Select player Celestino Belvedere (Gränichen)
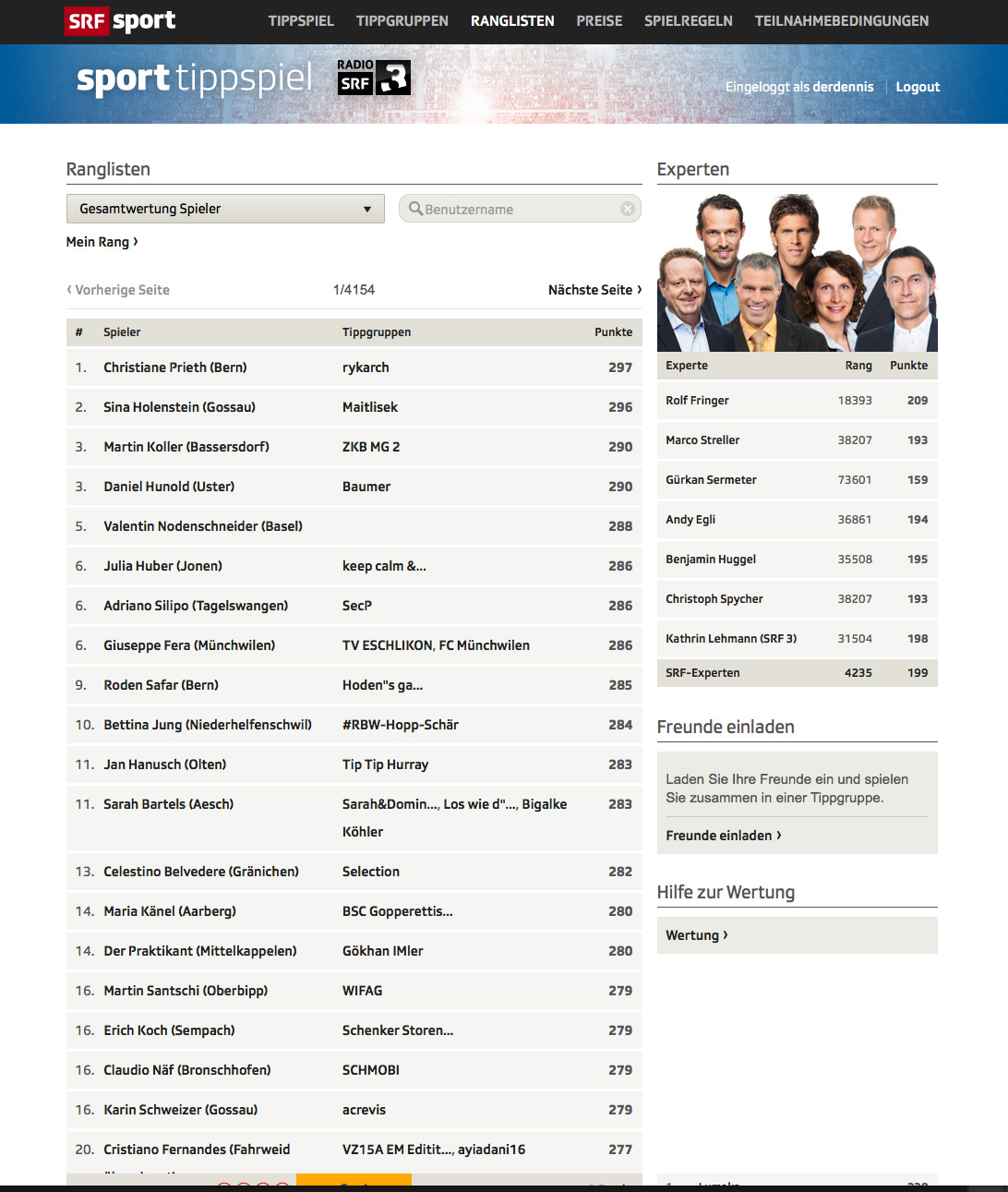1008x1192 pixels. (201, 872)
